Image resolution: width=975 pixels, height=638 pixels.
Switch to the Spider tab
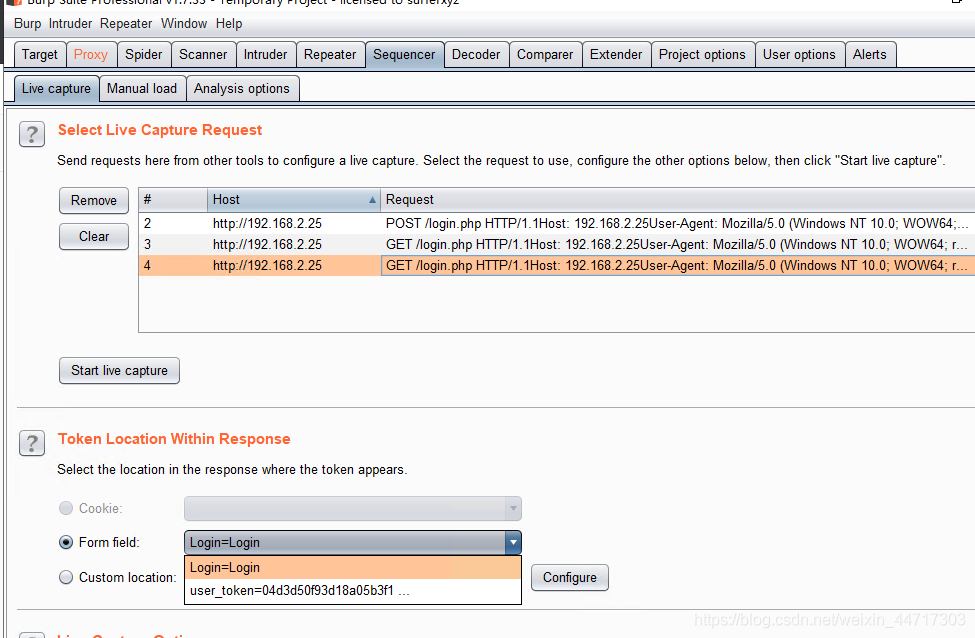pos(144,55)
